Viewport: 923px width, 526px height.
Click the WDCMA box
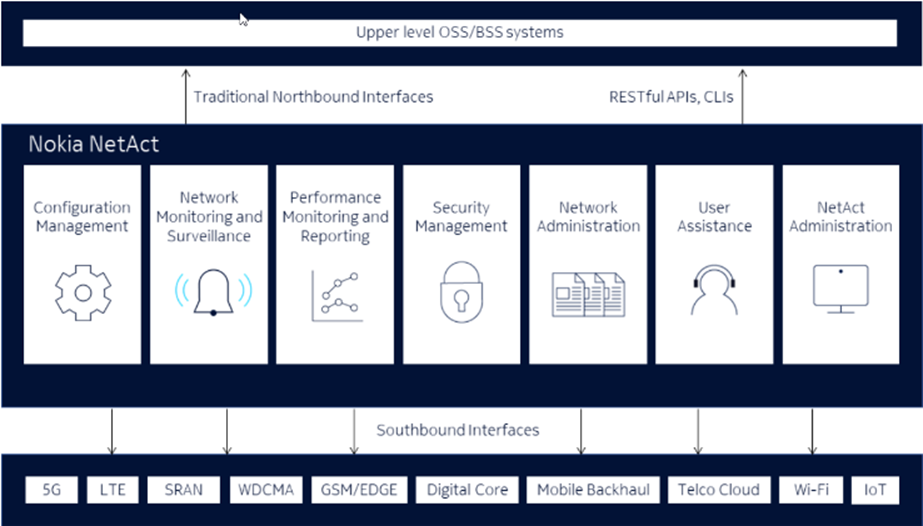266,490
